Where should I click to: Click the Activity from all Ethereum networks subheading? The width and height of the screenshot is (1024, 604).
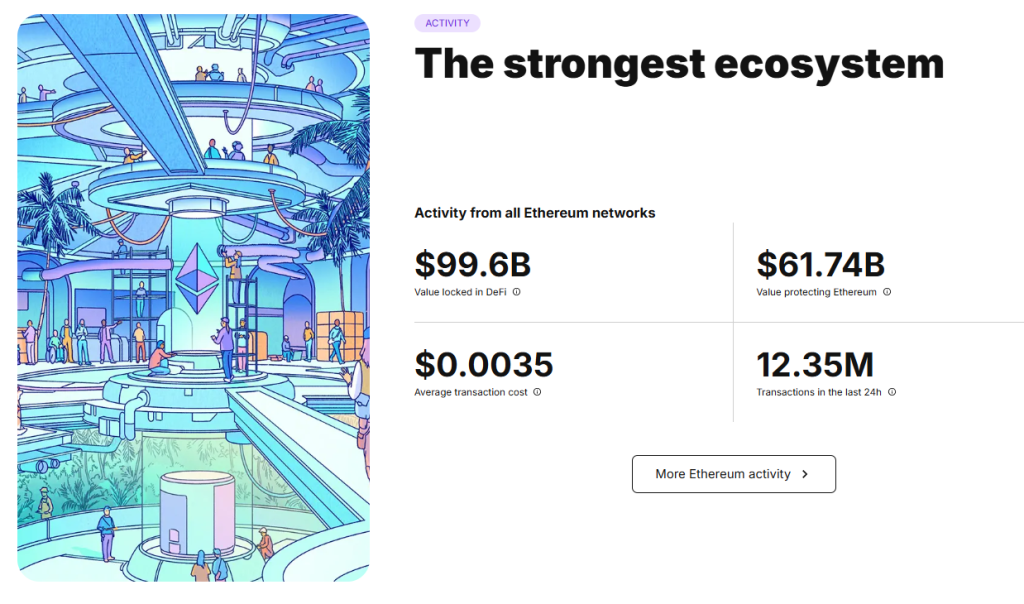tap(535, 213)
